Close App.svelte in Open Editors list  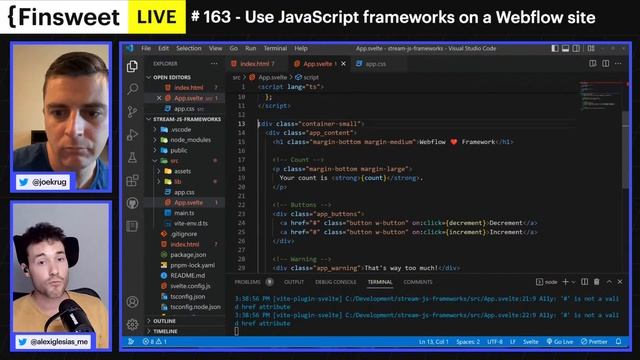click(159, 98)
